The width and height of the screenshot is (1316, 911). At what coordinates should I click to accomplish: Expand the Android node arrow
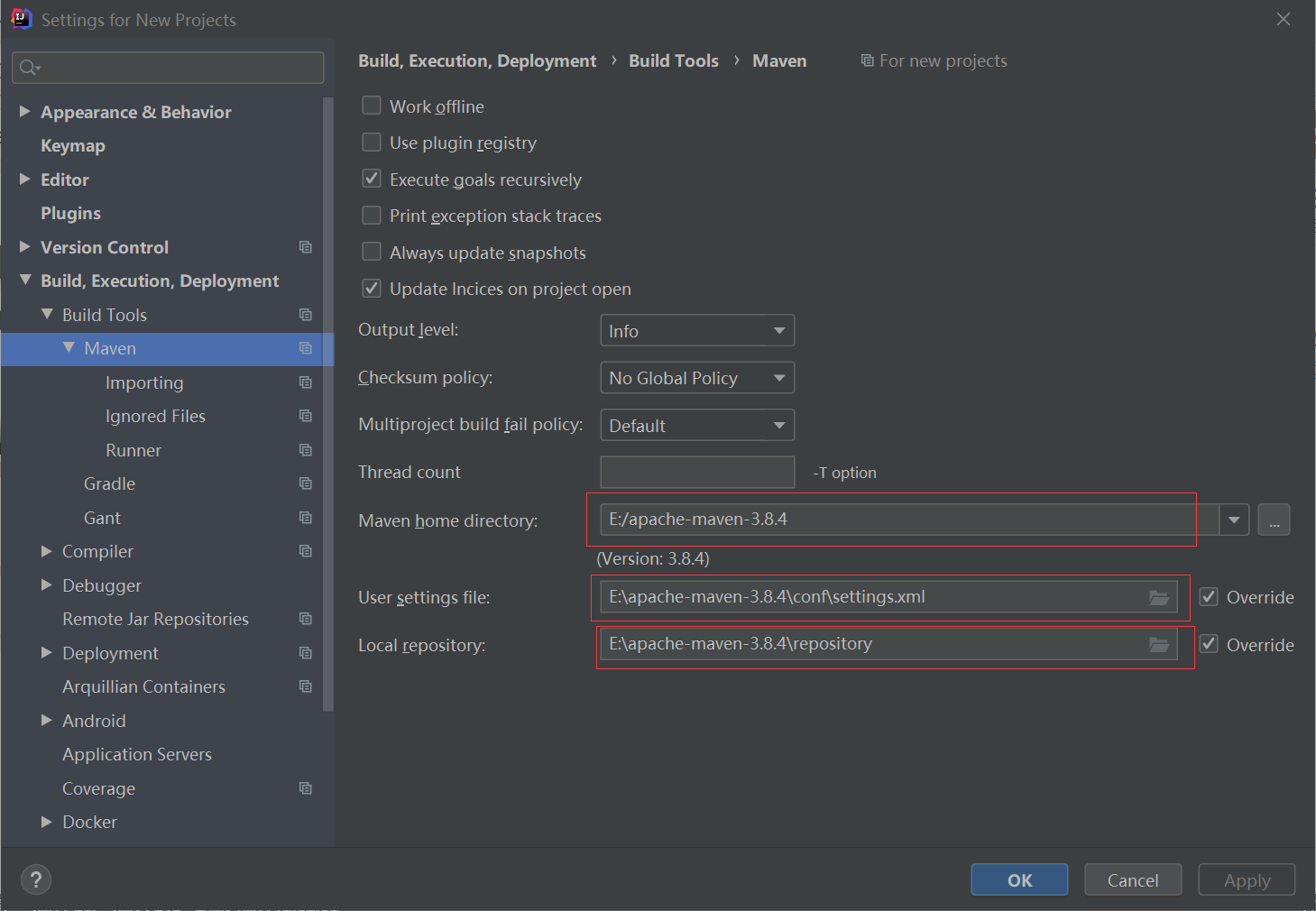[47, 720]
